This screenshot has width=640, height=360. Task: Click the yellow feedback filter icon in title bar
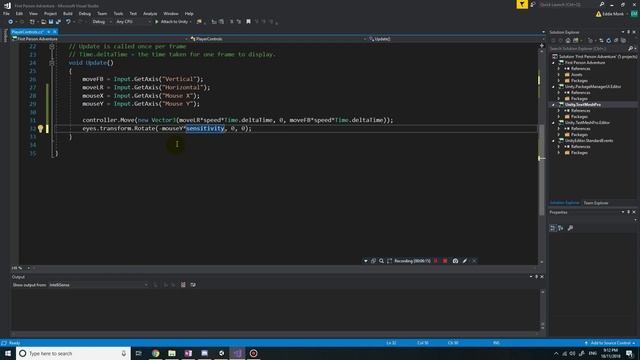pos(522,4)
